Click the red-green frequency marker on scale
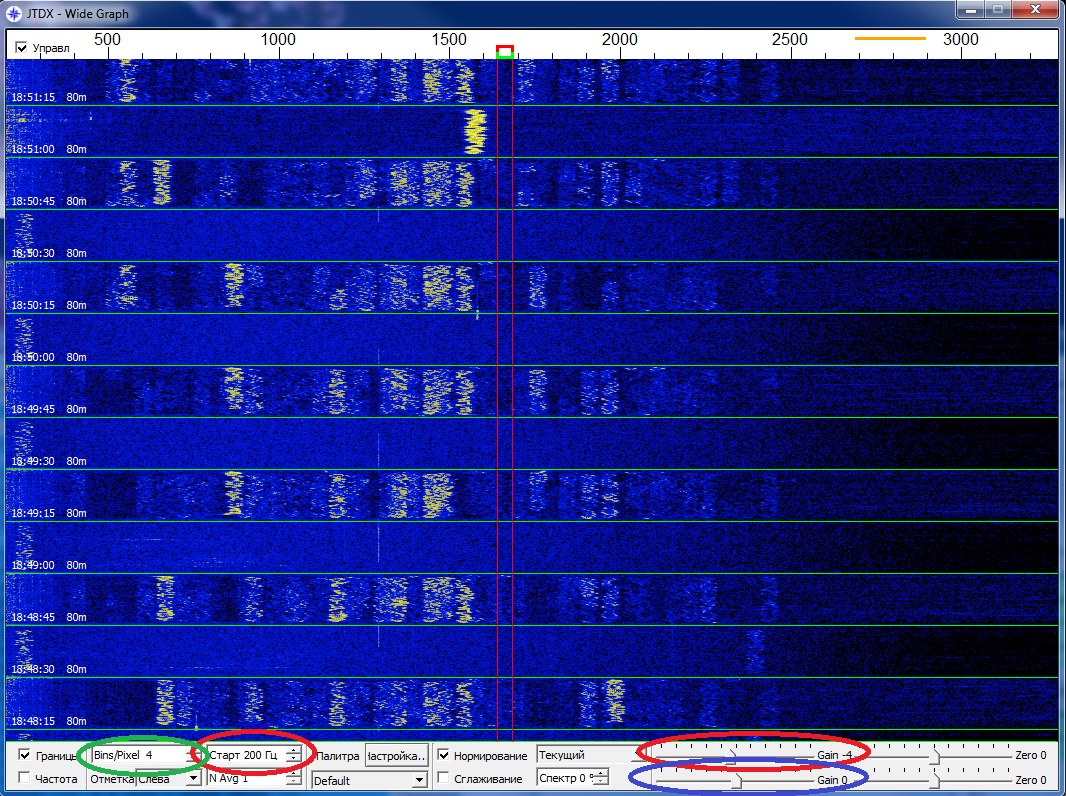Image resolution: width=1066 pixels, height=796 pixels. [505, 52]
